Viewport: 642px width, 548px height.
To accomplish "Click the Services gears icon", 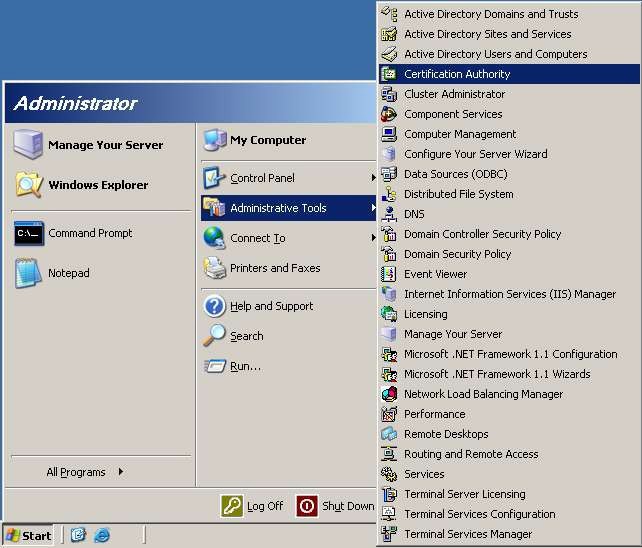I will [389, 474].
